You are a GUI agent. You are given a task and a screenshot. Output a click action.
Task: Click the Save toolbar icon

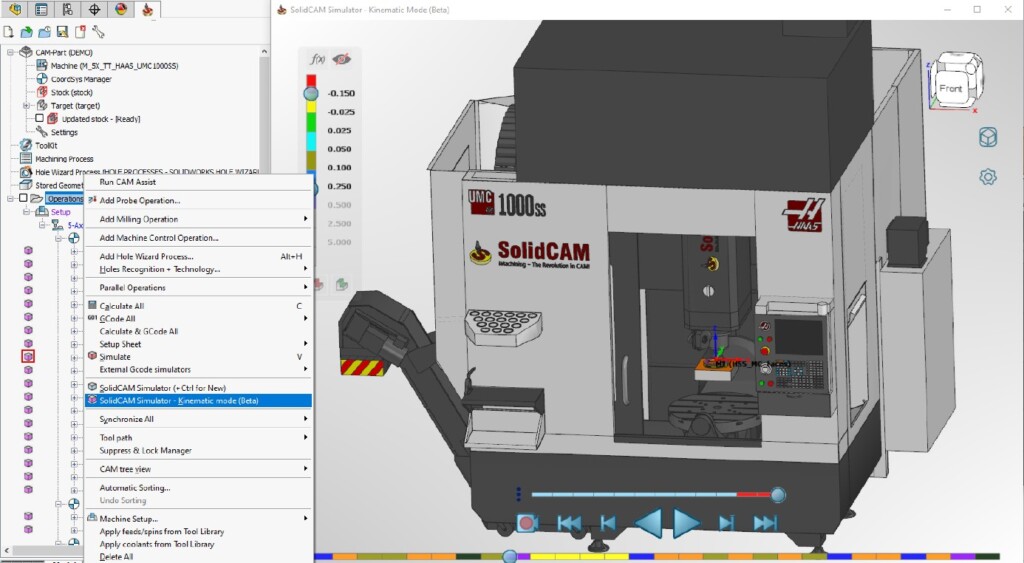[62, 31]
